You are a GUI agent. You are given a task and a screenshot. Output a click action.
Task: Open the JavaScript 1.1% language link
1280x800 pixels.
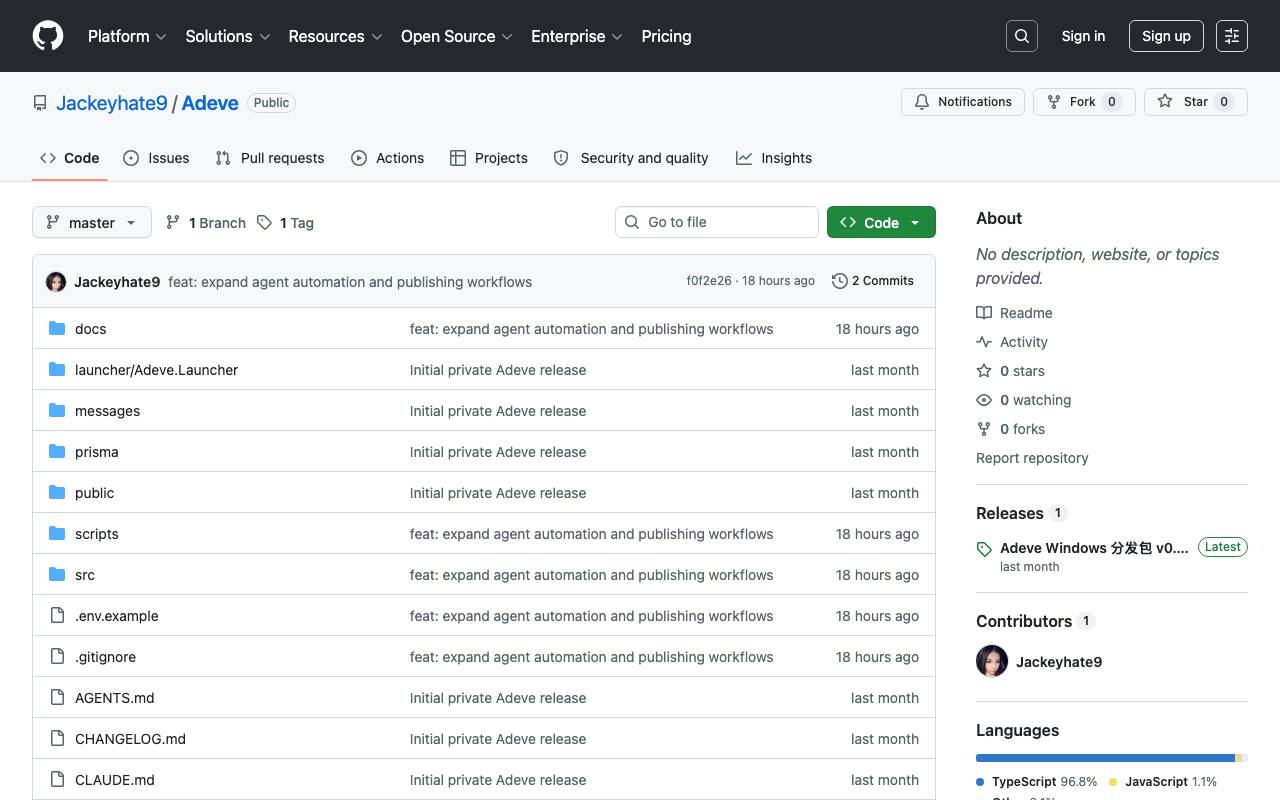(x=1163, y=782)
